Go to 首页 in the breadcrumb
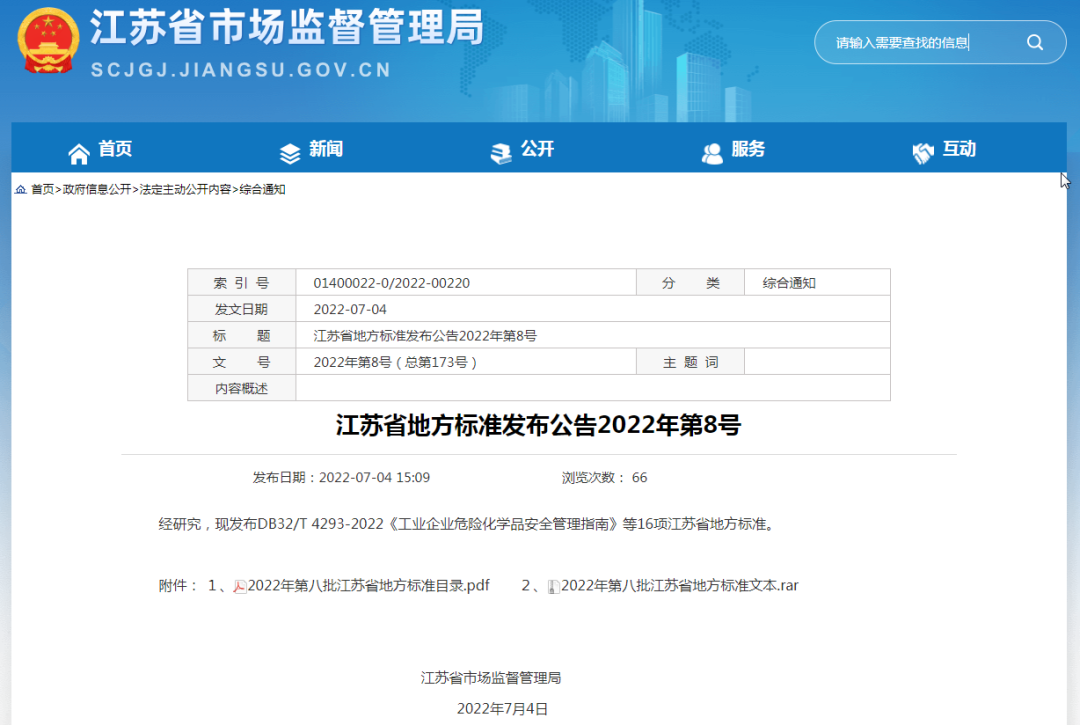 tap(42, 189)
